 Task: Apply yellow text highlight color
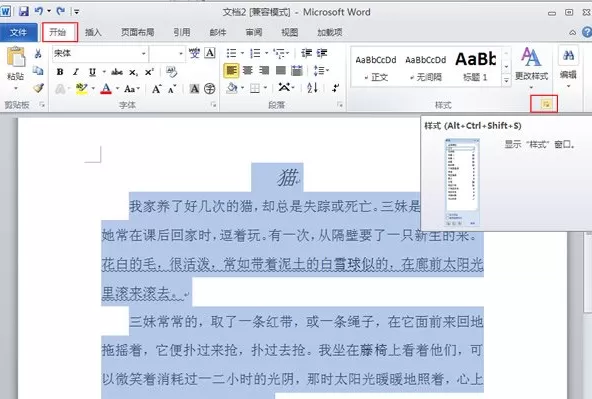pyautogui.click(x=81, y=89)
